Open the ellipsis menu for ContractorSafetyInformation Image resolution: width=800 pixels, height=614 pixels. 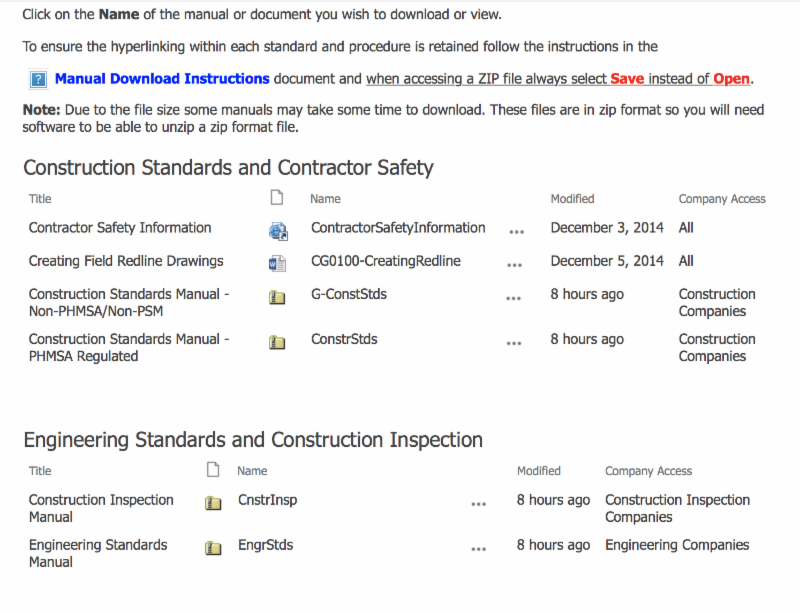coord(516,230)
